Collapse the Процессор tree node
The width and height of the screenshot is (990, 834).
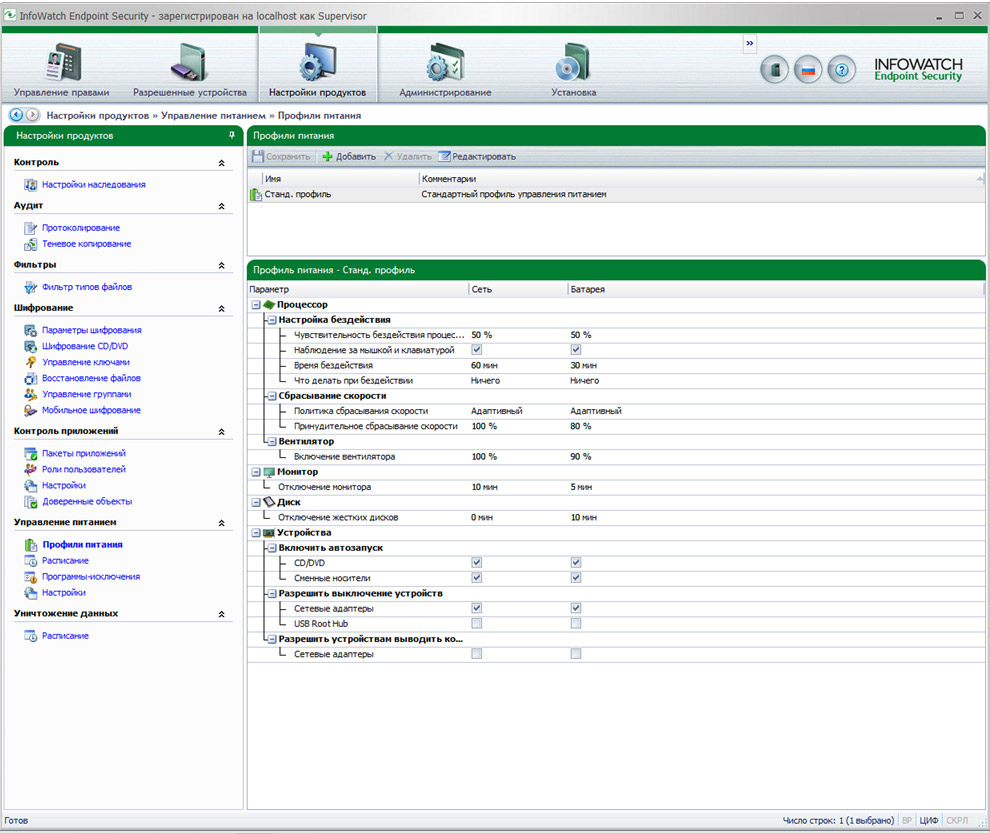256,304
